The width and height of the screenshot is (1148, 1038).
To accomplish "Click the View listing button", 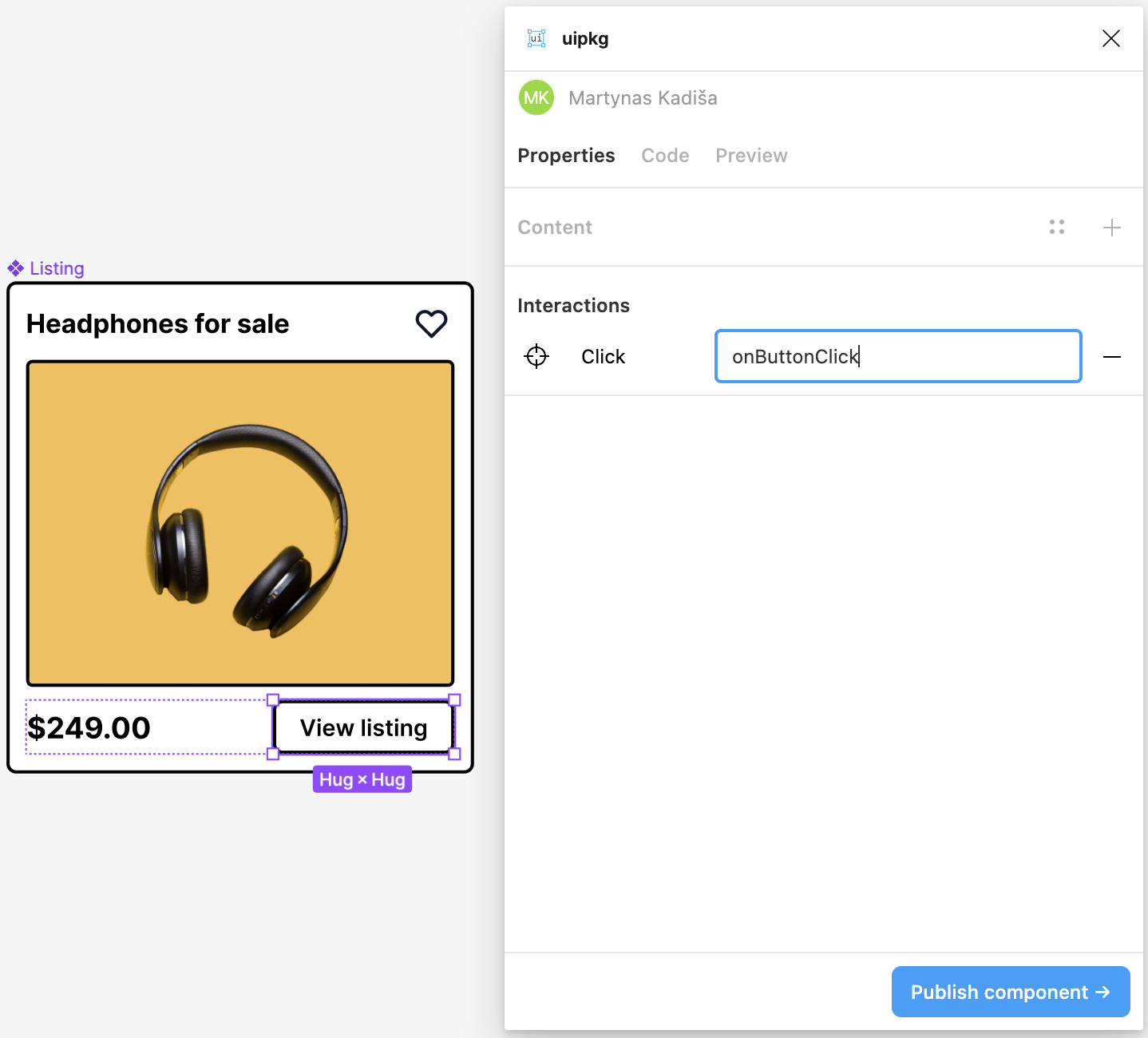I will pyautogui.click(x=362, y=727).
